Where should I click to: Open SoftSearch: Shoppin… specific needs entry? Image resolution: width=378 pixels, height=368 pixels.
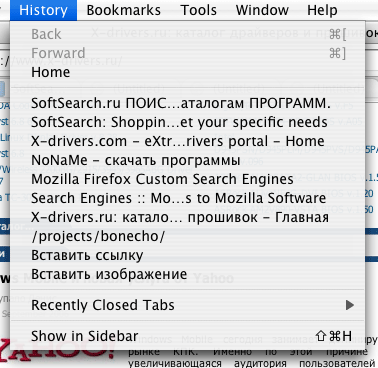point(188,122)
